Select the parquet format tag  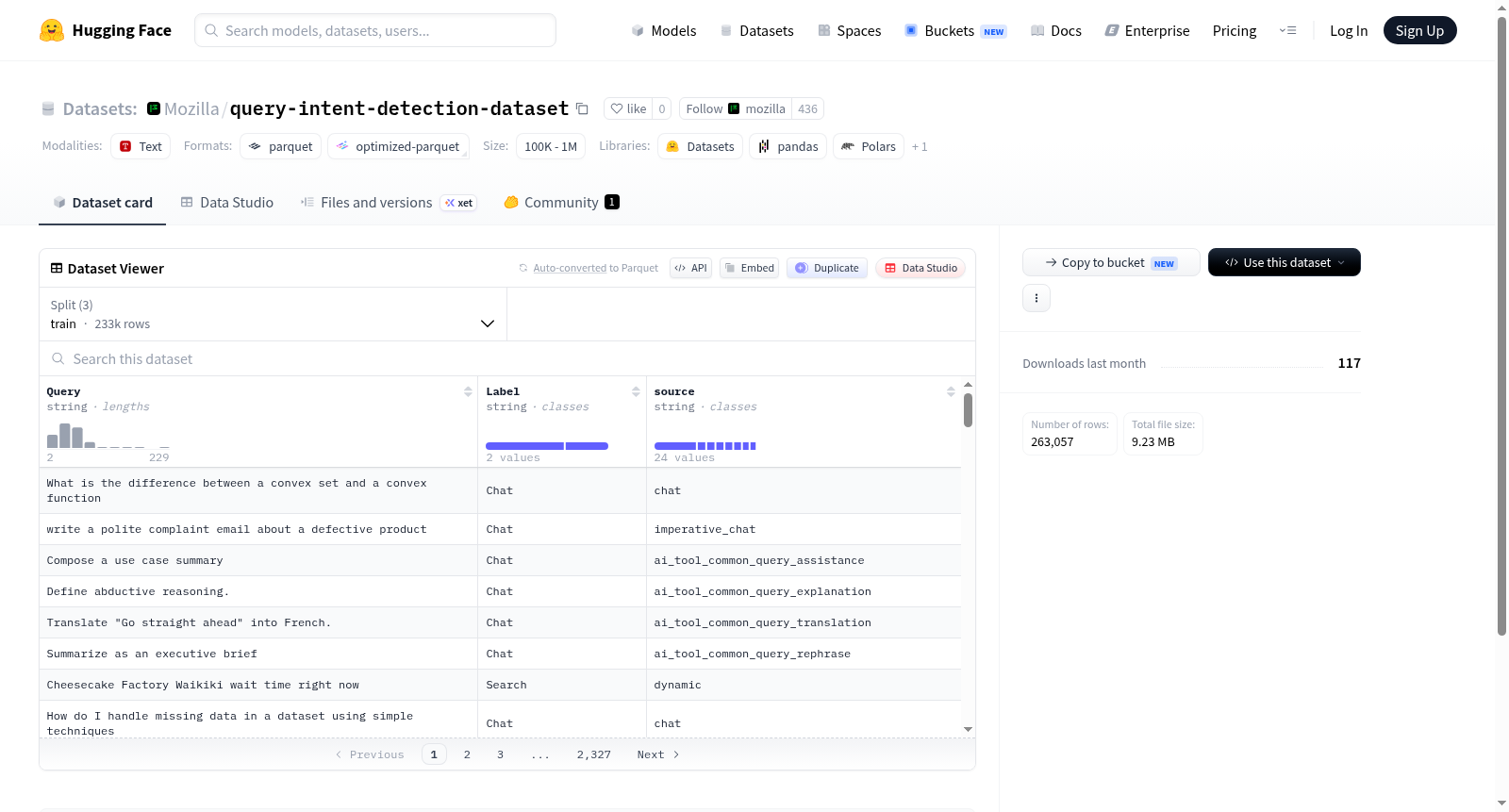click(281, 146)
